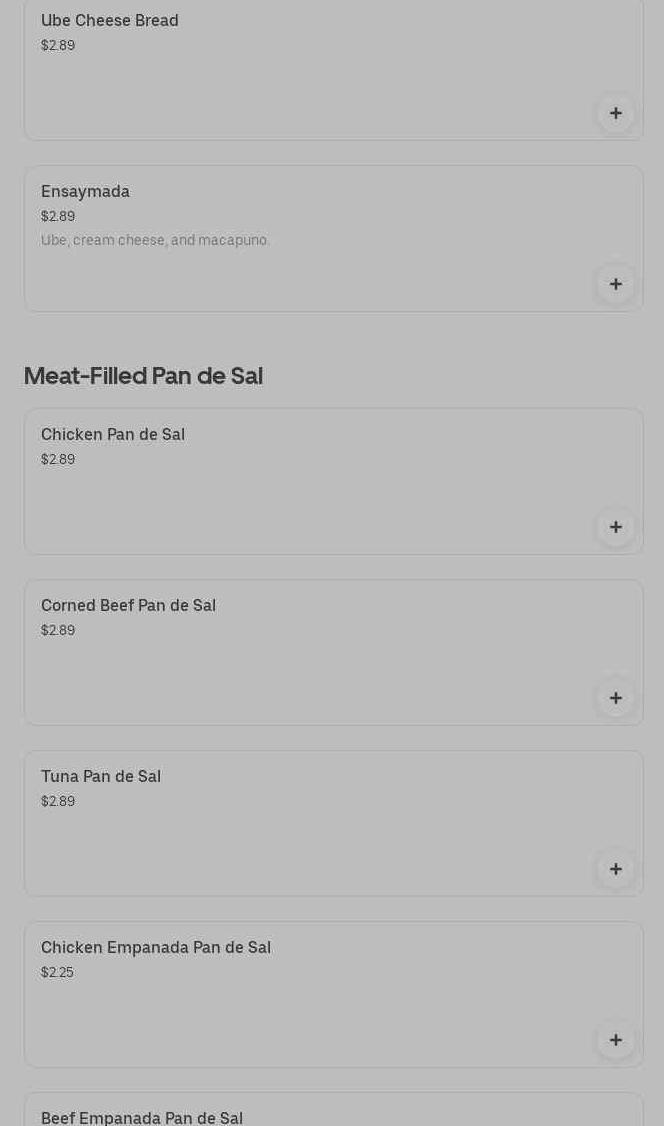Screen dimensions: 664x1126
Task: Click the Meat-Filled Pan de Sal heading
Action: 143,376
